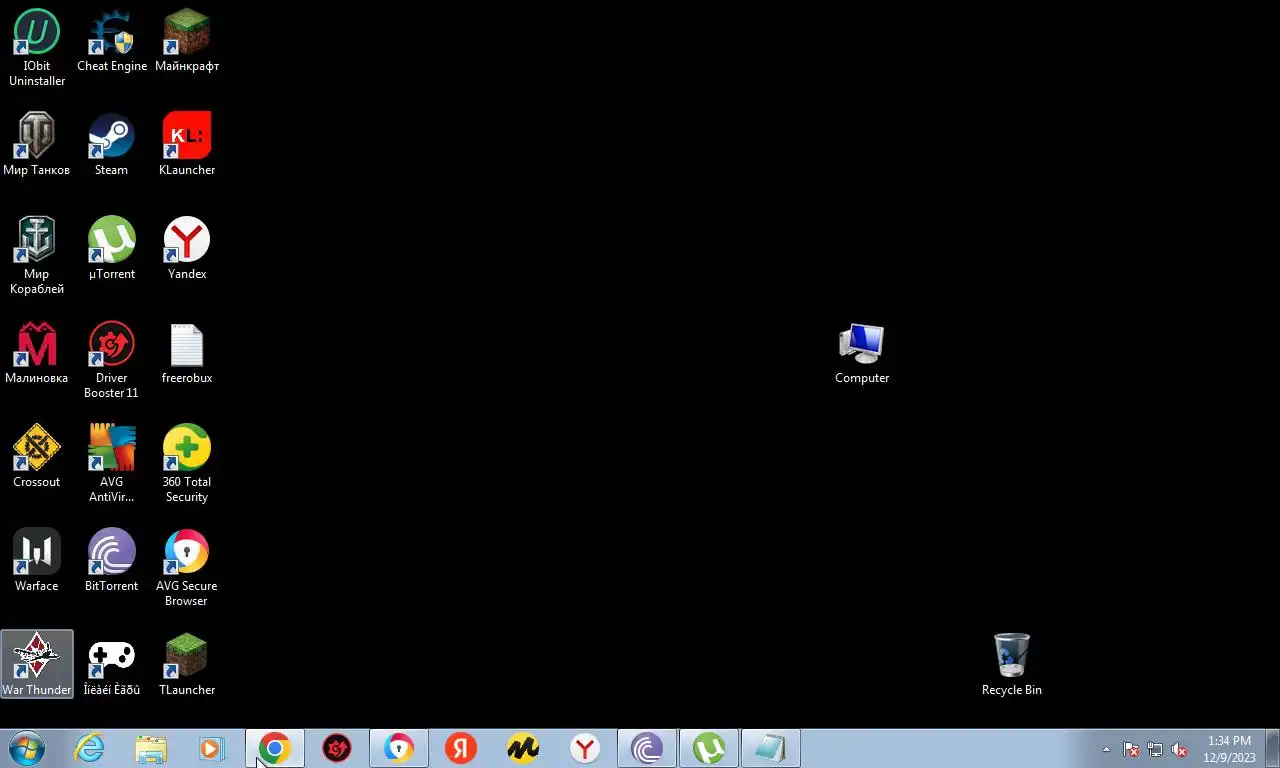This screenshot has height=768, width=1280.
Task: Switch to AVG Secure Browser on taskbar
Action: pos(399,748)
